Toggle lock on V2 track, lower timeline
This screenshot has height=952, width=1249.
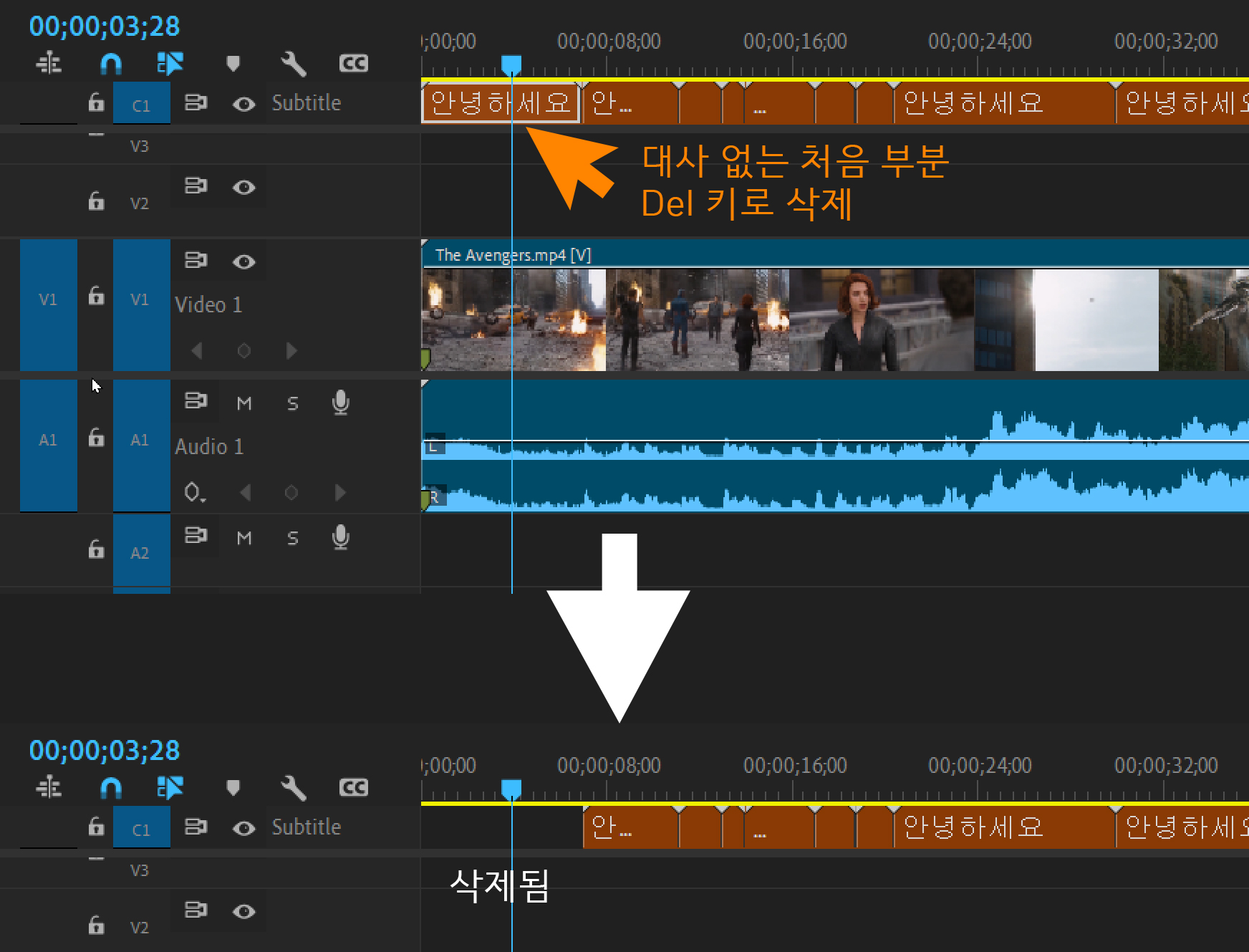click(x=96, y=925)
